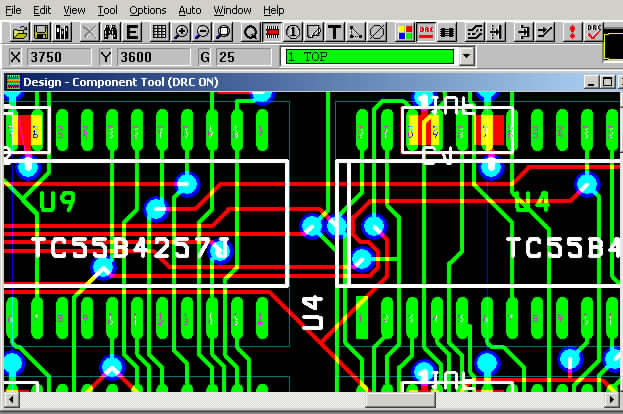The height and width of the screenshot is (414, 623).
Task: Open a board file with the Open icon
Action: click(20, 32)
